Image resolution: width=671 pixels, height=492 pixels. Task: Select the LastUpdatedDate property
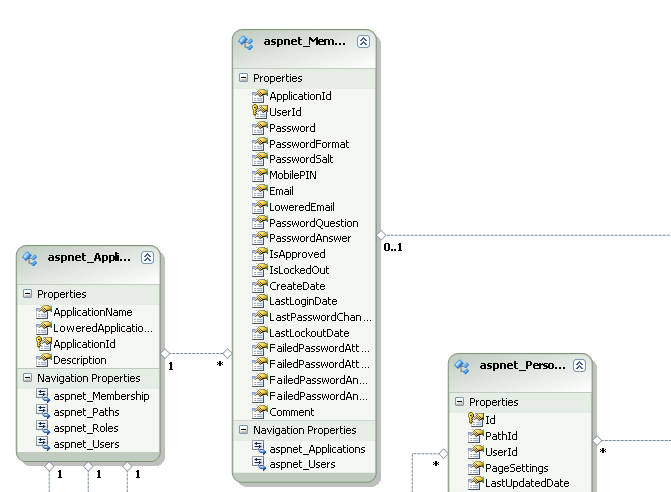coord(527,483)
